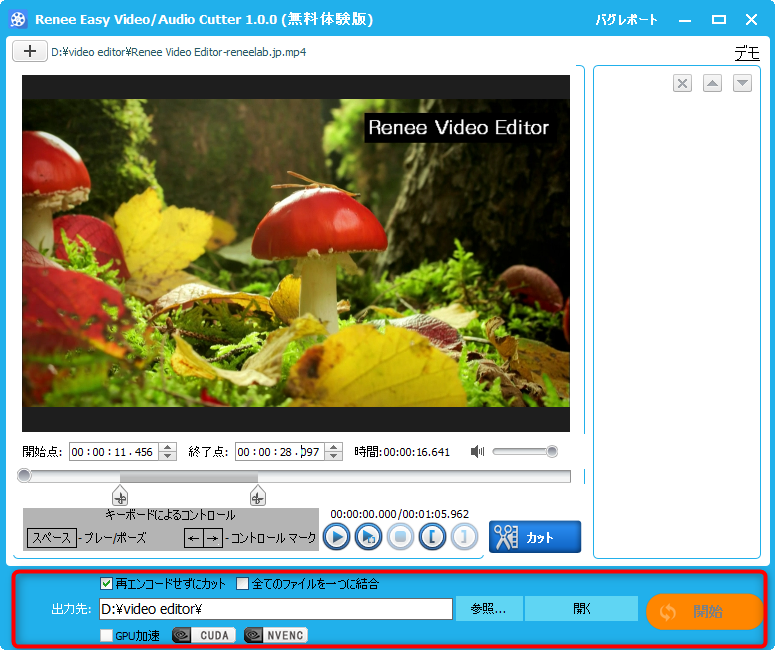Click the CUDA badge
This screenshot has height=650, width=775.
tap(204, 635)
